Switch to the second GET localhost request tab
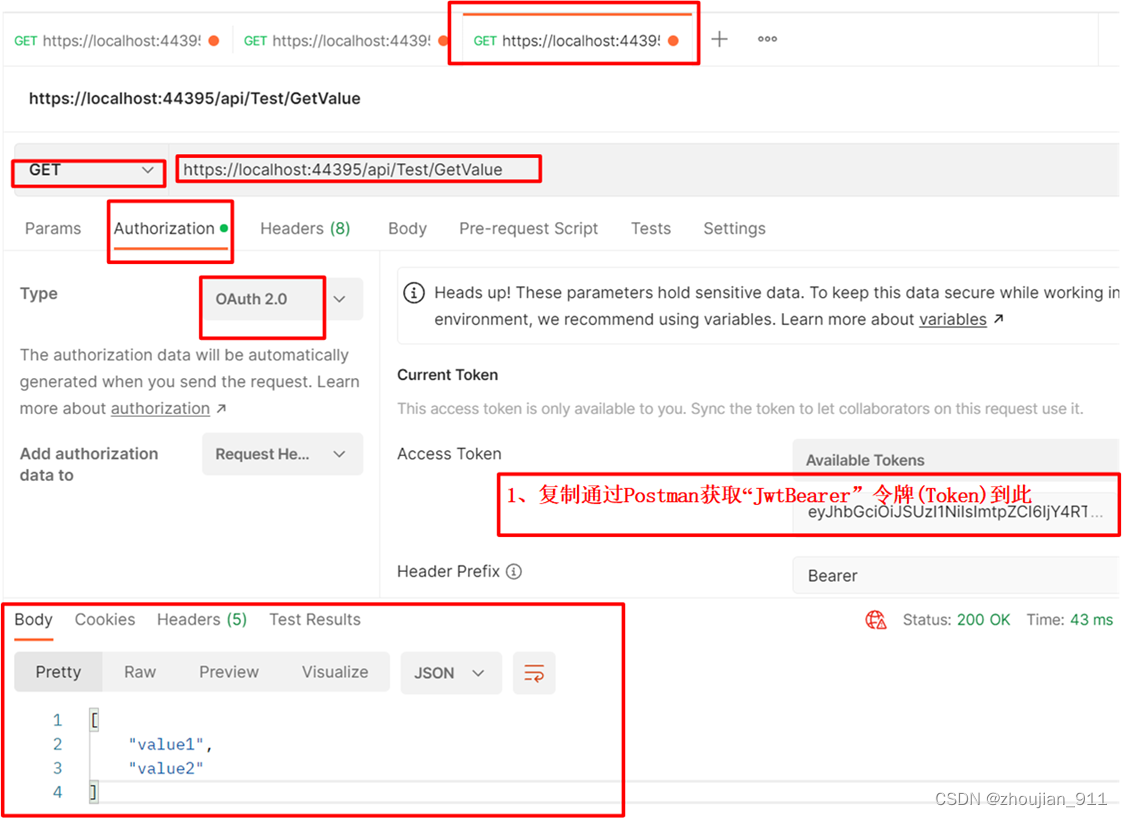1122x818 pixels. (x=345, y=41)
